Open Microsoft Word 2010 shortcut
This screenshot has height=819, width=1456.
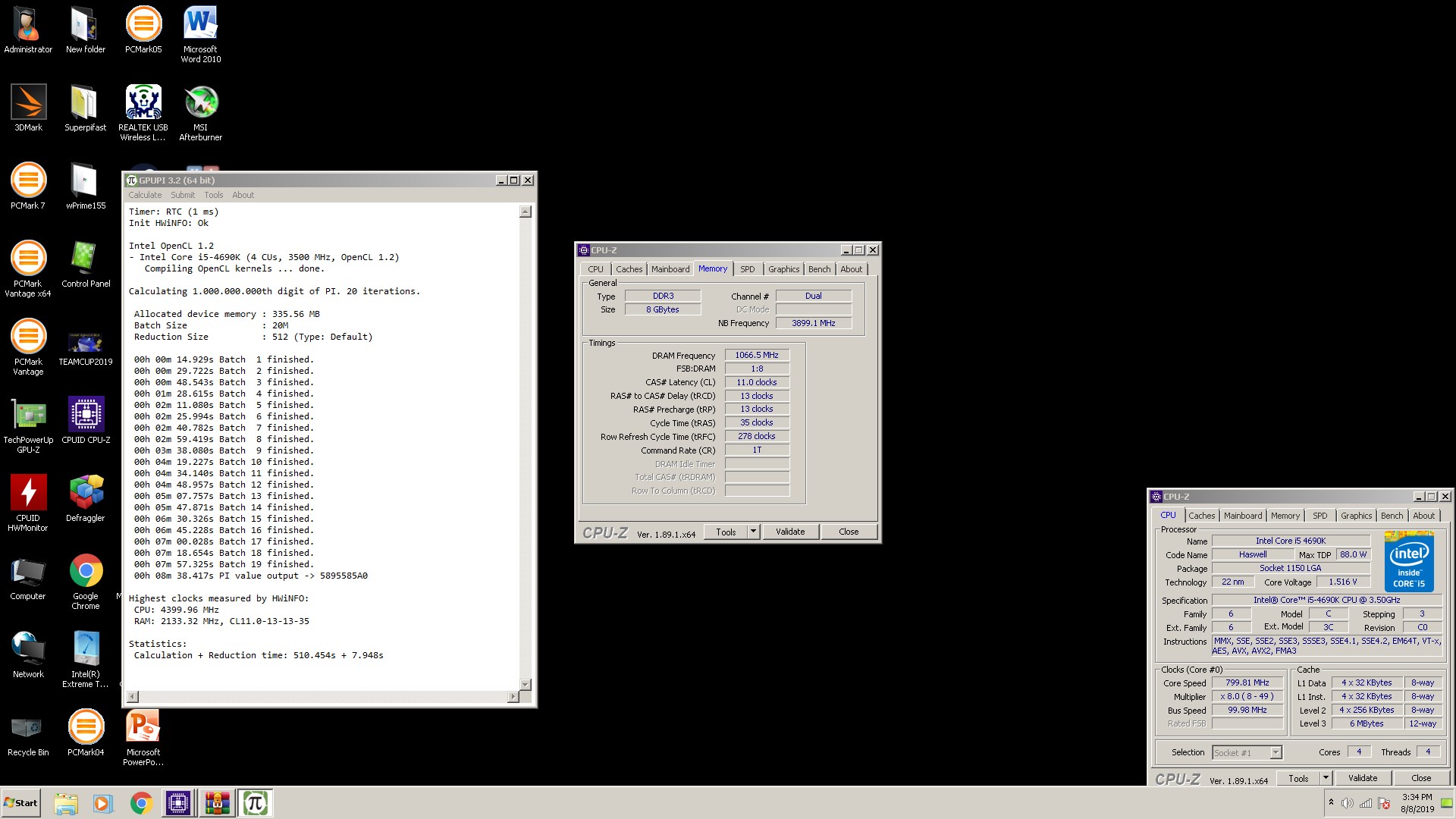200,35
